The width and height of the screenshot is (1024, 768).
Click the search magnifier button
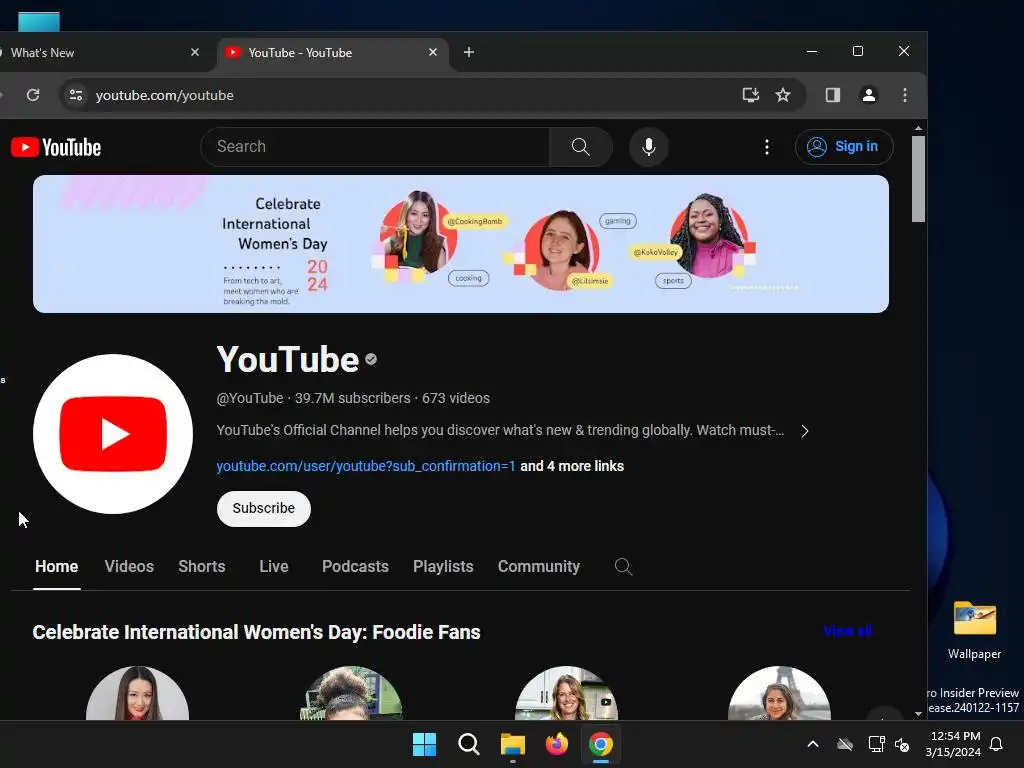pyautogui.click(x=581, y=147)
